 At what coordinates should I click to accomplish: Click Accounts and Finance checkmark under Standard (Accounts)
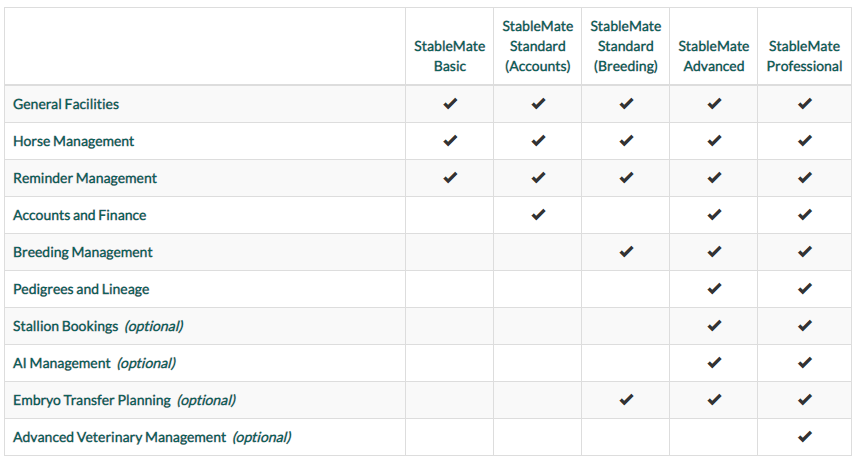[x=538, y=215]
